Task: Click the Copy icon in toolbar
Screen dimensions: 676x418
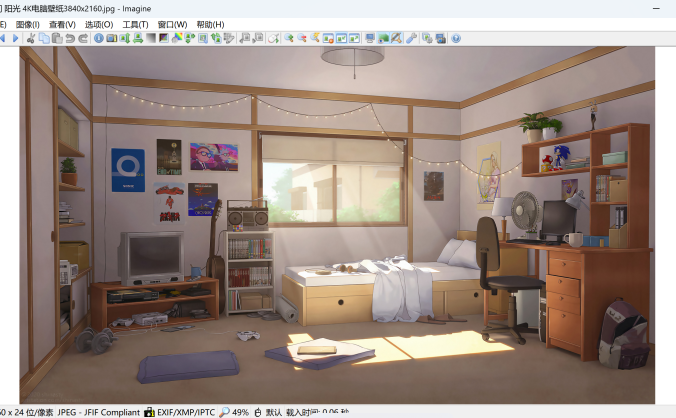Action: coord(44,38)
